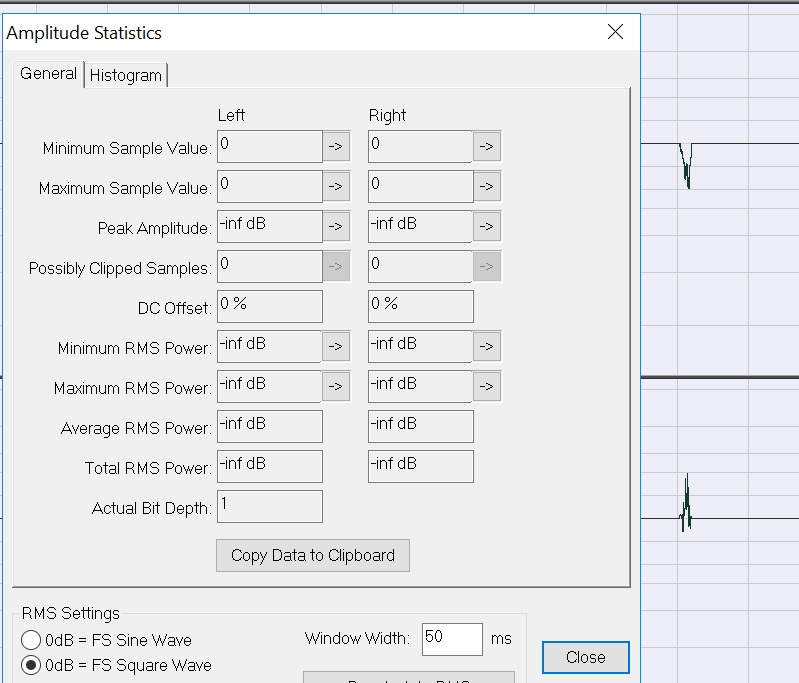This screenshot has width=799, height=683.
Task: Click the Right Minimum RMS Power arrow
Action: tap(486, 347)
